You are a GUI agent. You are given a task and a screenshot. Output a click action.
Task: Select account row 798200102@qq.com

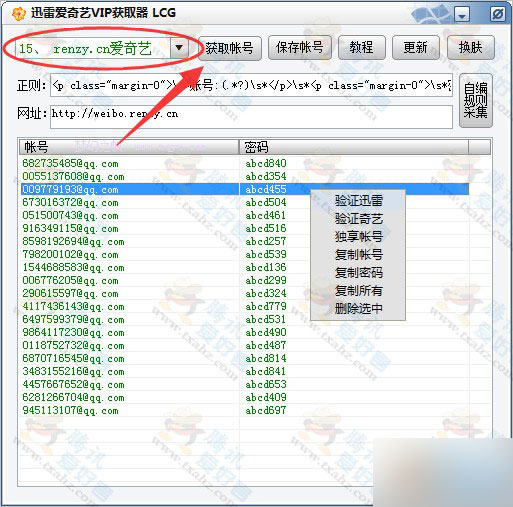pyautogui.click(x=70, y=254)
